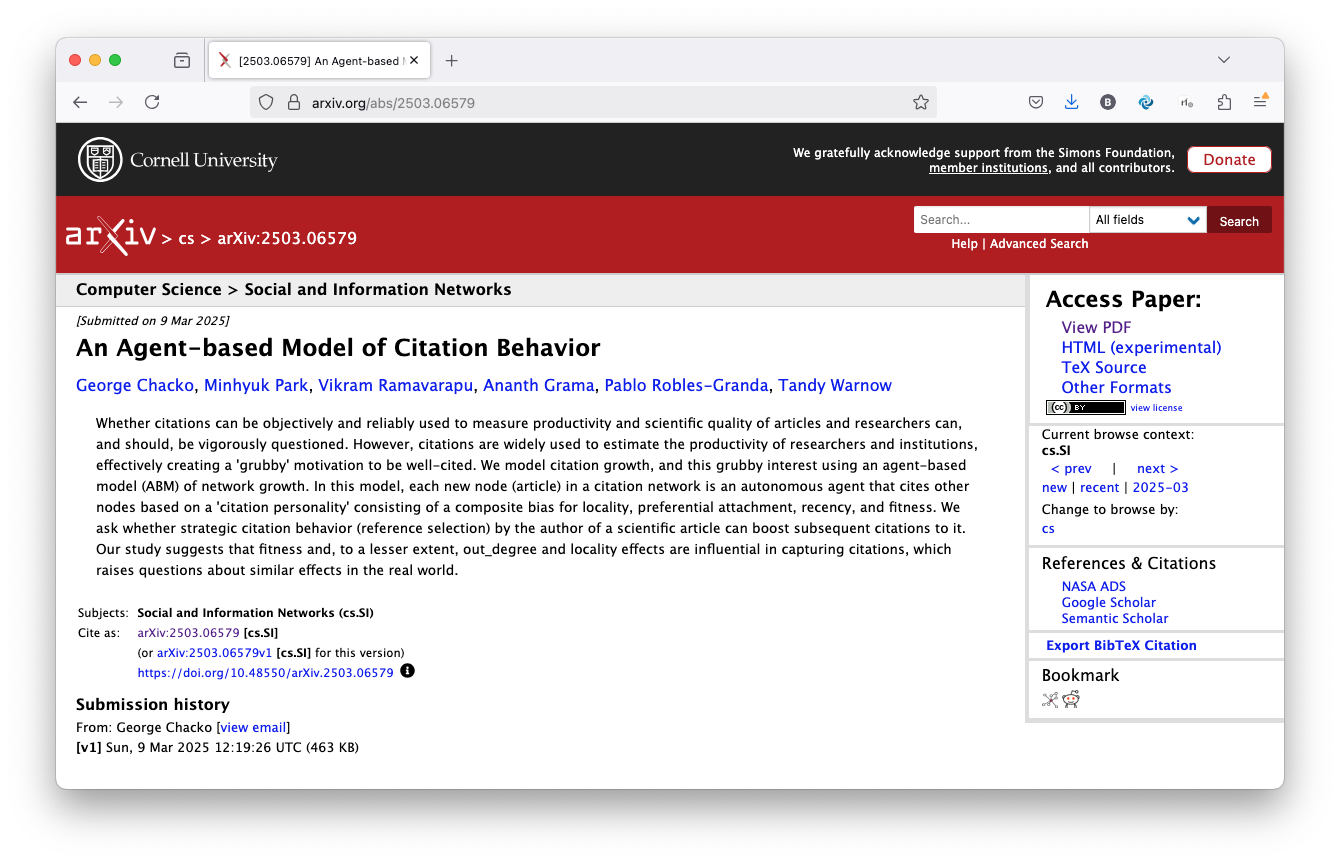Close the arXiv 2503.06579 tab
Viewport: 1340px width, 863px height.
pyautogui.click(x=414, y=60)
